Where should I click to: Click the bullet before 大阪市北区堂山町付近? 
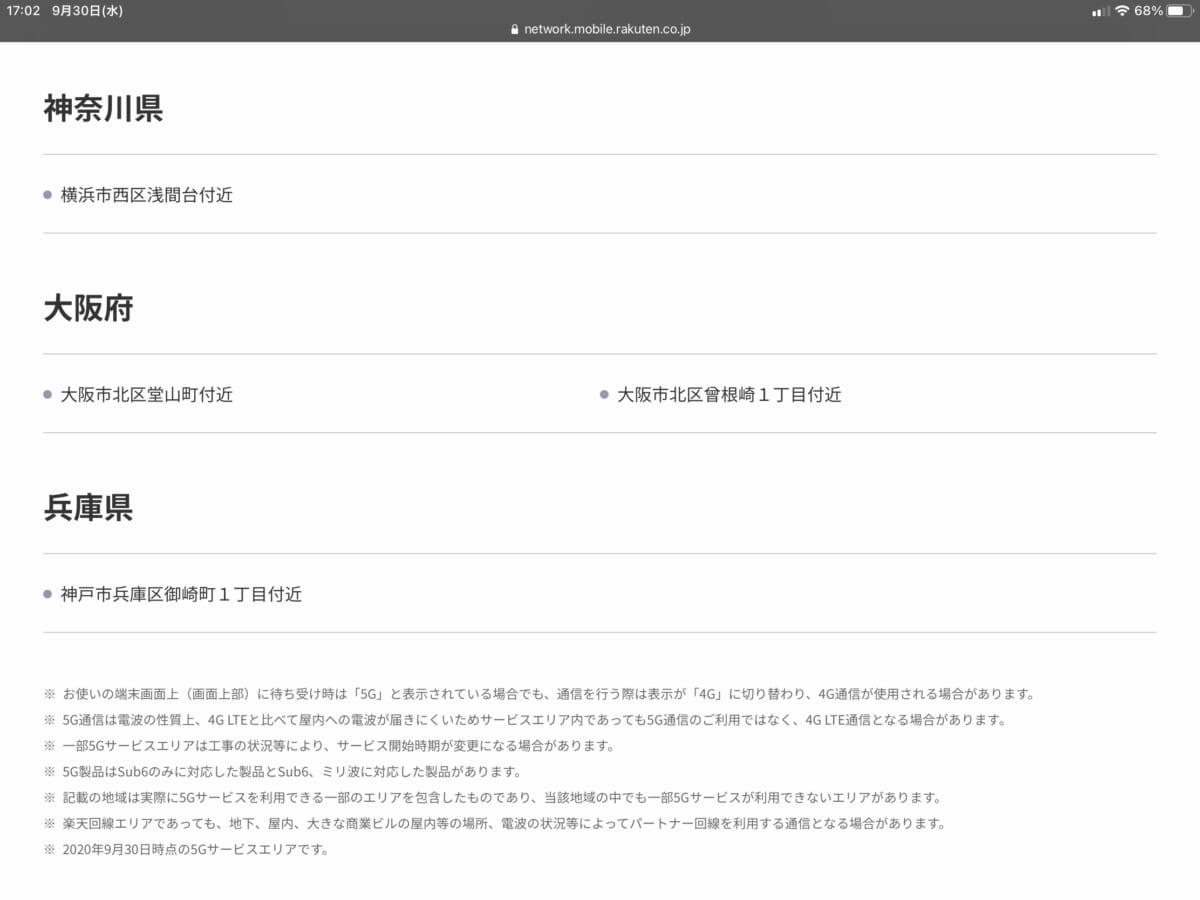(48, 395)
